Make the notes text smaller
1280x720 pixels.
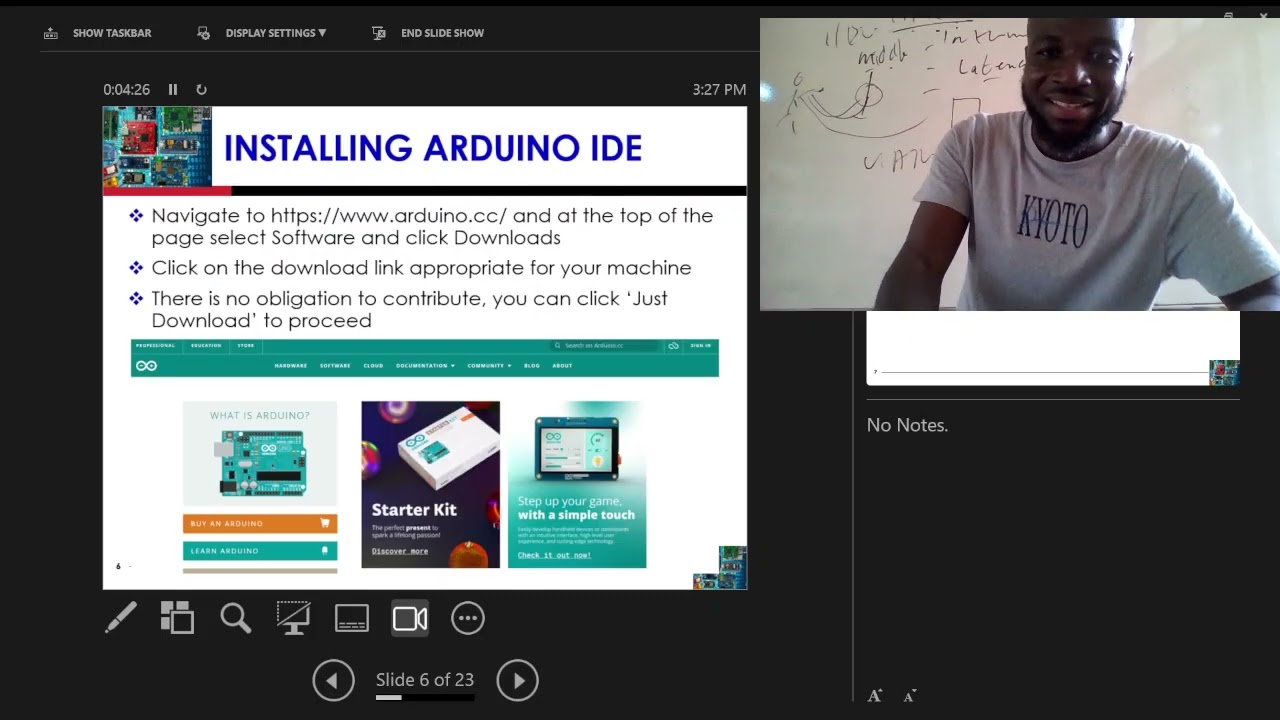(x=910, y=696)
